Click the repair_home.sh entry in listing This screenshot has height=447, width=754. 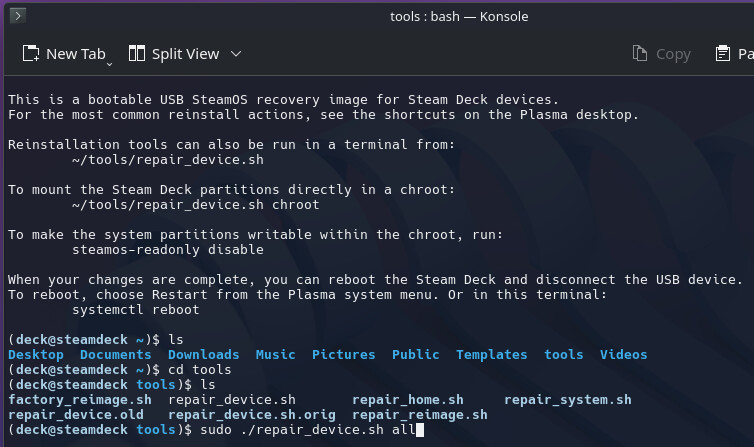(x=408, y=400)
